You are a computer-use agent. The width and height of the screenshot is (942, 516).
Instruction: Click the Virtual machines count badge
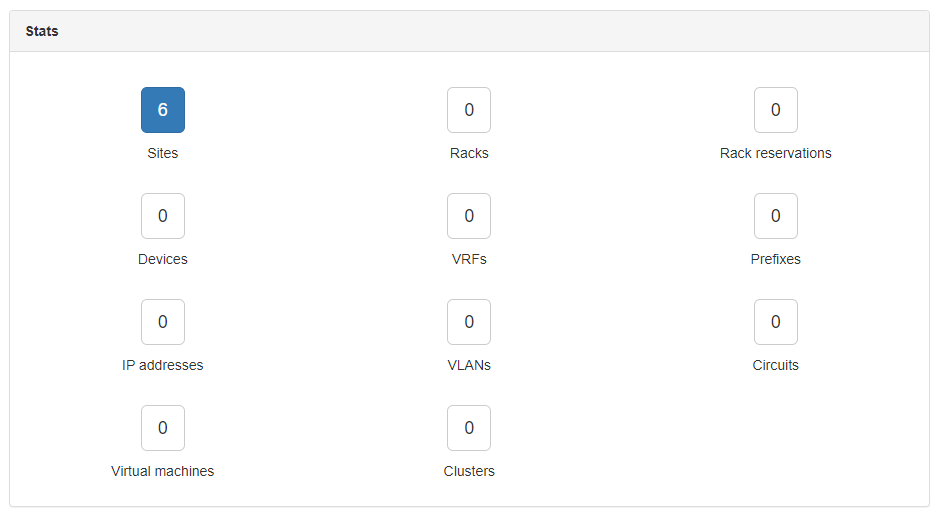pos(163,428)
